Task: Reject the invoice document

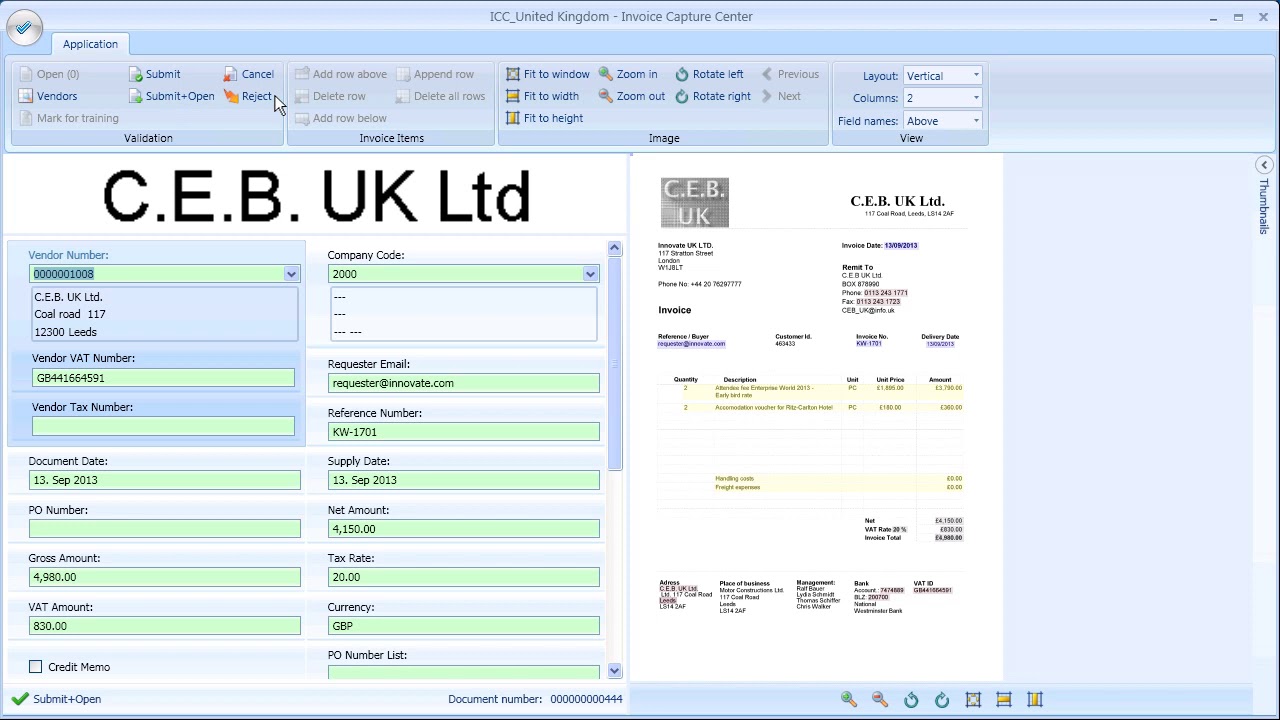Action: coord(247,96)
